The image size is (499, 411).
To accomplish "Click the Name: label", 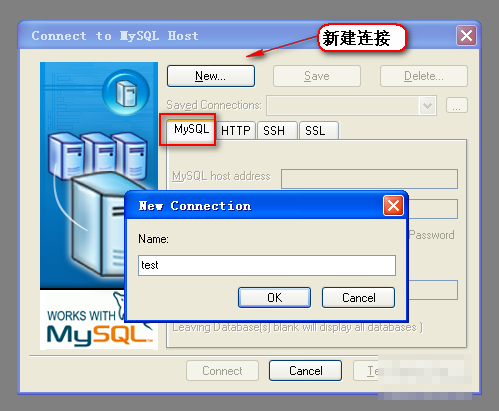I will coord(153,239).
